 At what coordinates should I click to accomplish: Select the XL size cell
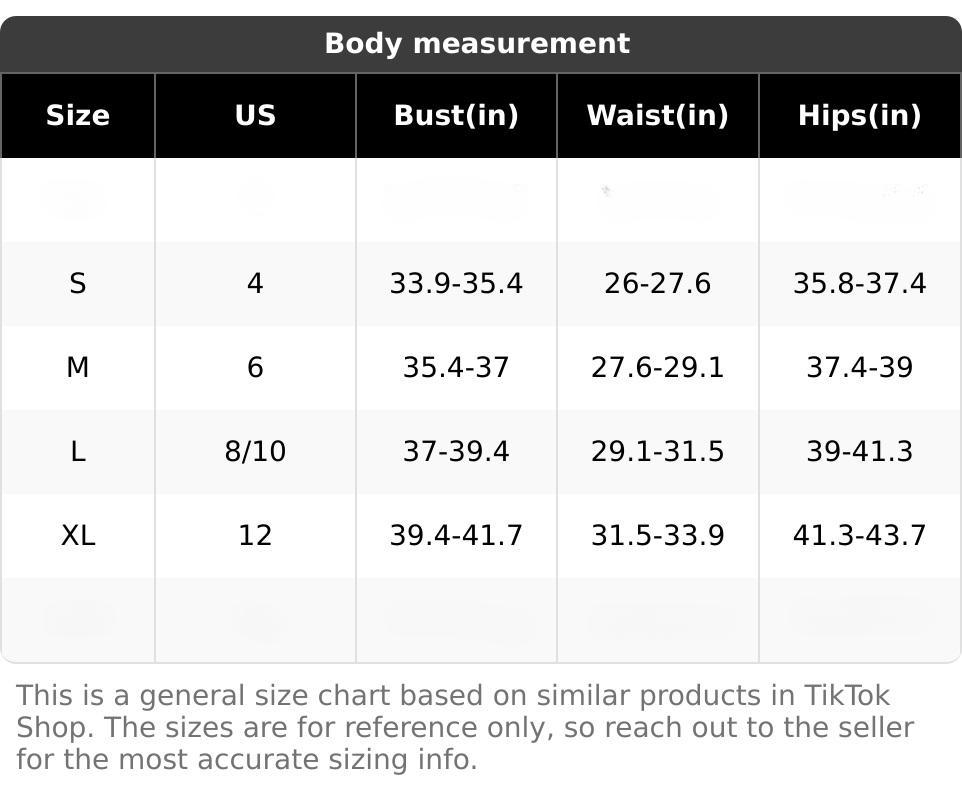click(78, 536)
